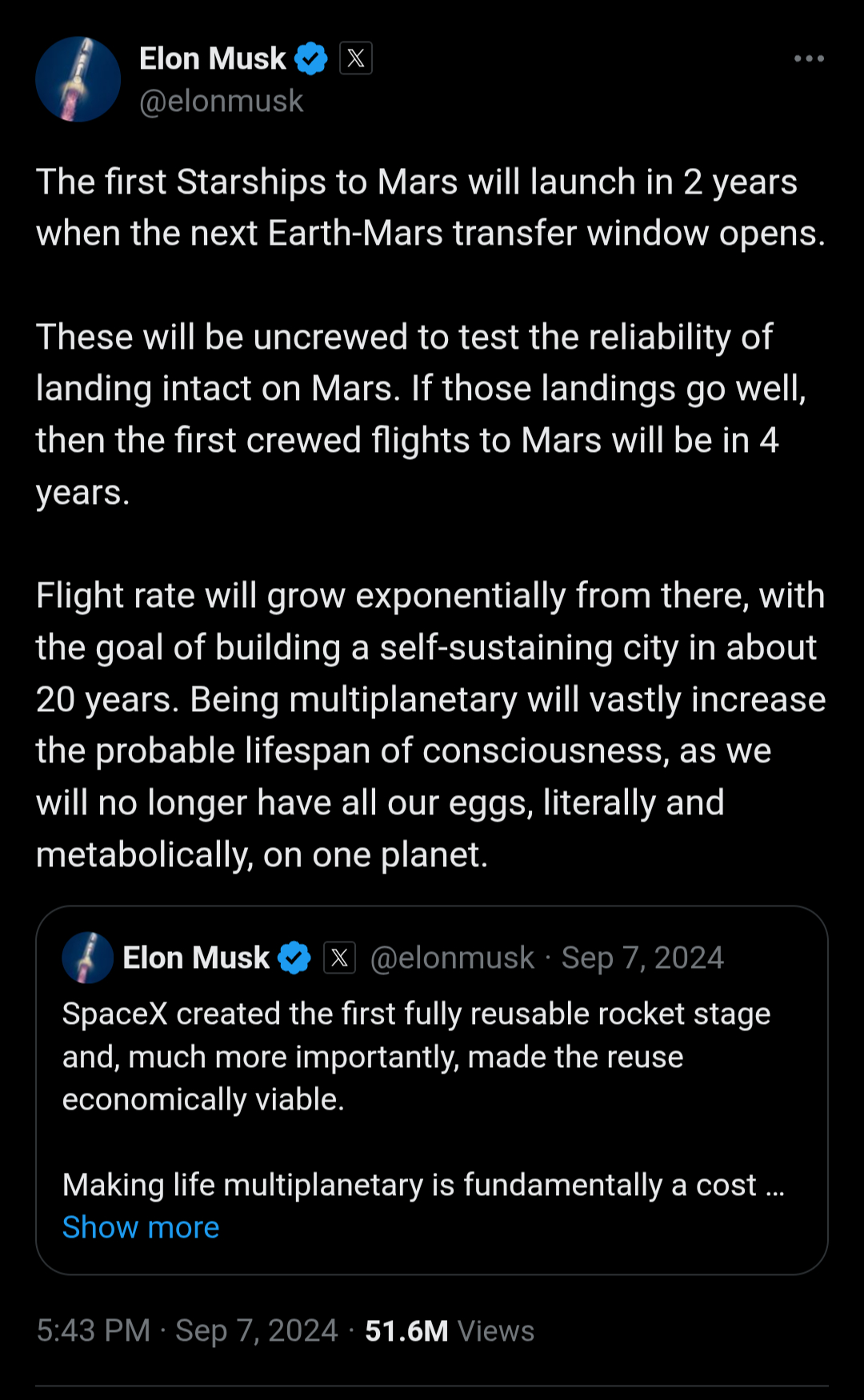Open the quoted tweet text starting with SpaceX created
Image resolution: width=864 pixels, height=1400 pixels.
(416, 1056)
